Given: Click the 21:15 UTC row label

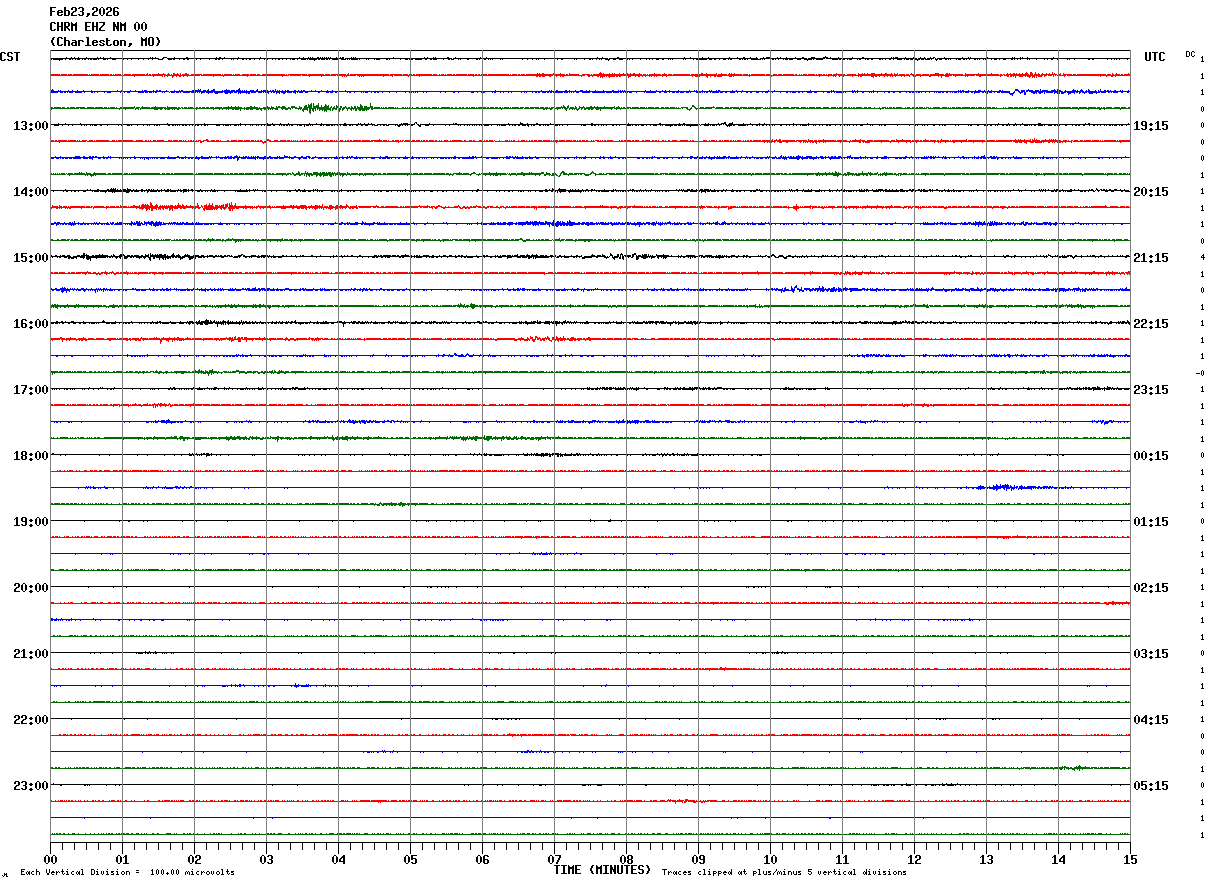Looking at the screenshot, I should point(1150,258).
